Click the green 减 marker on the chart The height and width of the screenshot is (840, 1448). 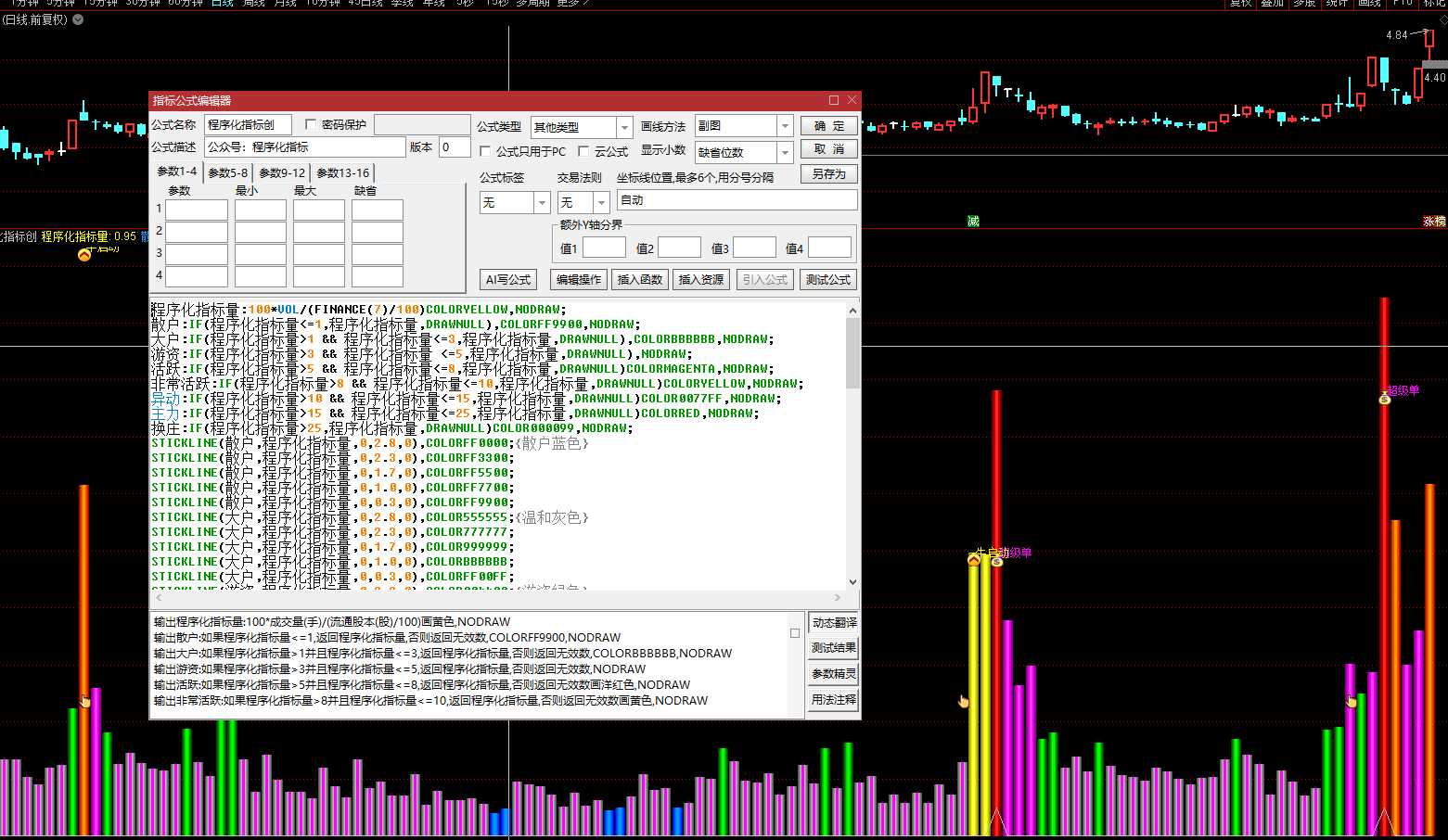(973, 222)
